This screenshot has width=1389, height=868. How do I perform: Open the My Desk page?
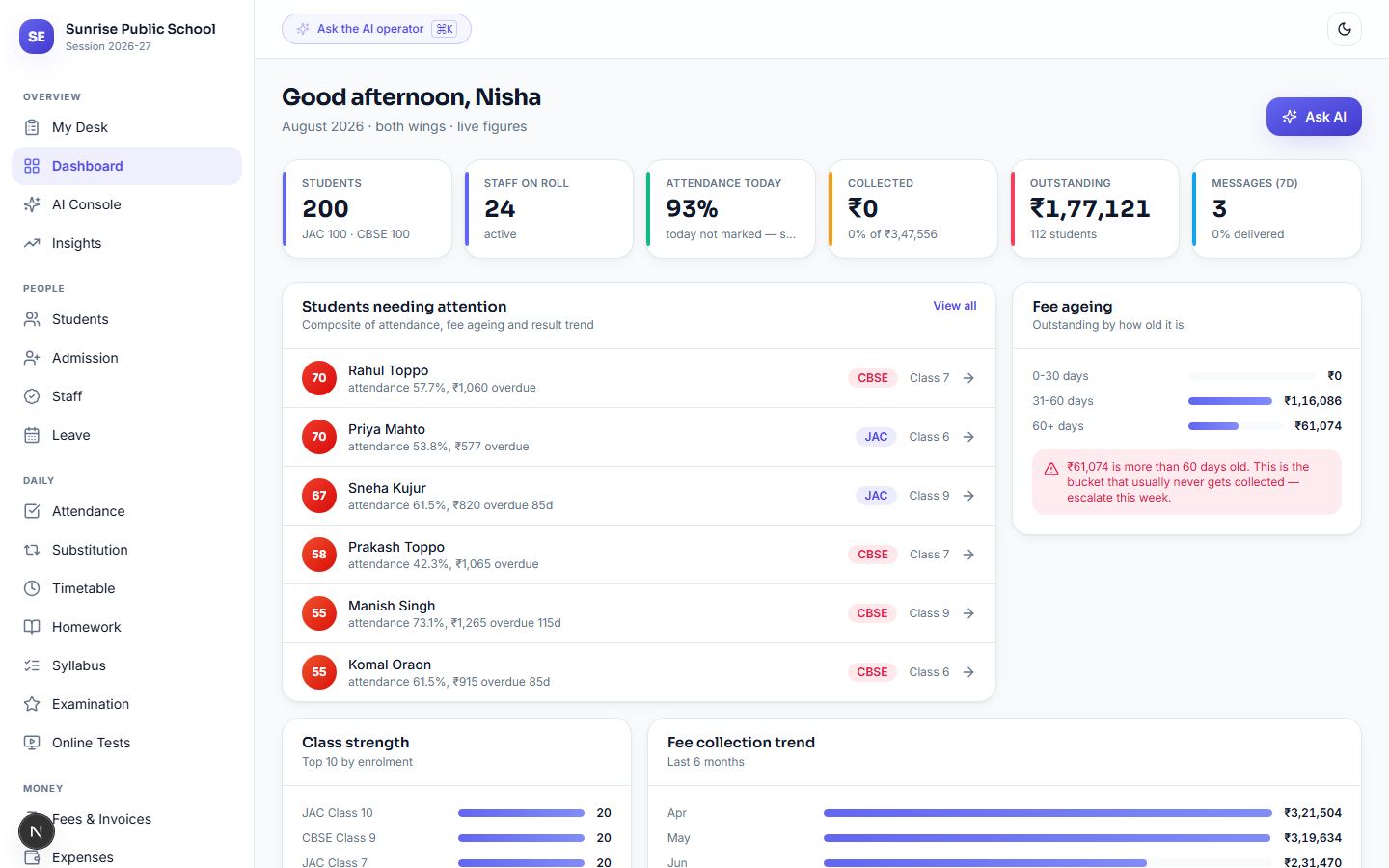(126, 127)
